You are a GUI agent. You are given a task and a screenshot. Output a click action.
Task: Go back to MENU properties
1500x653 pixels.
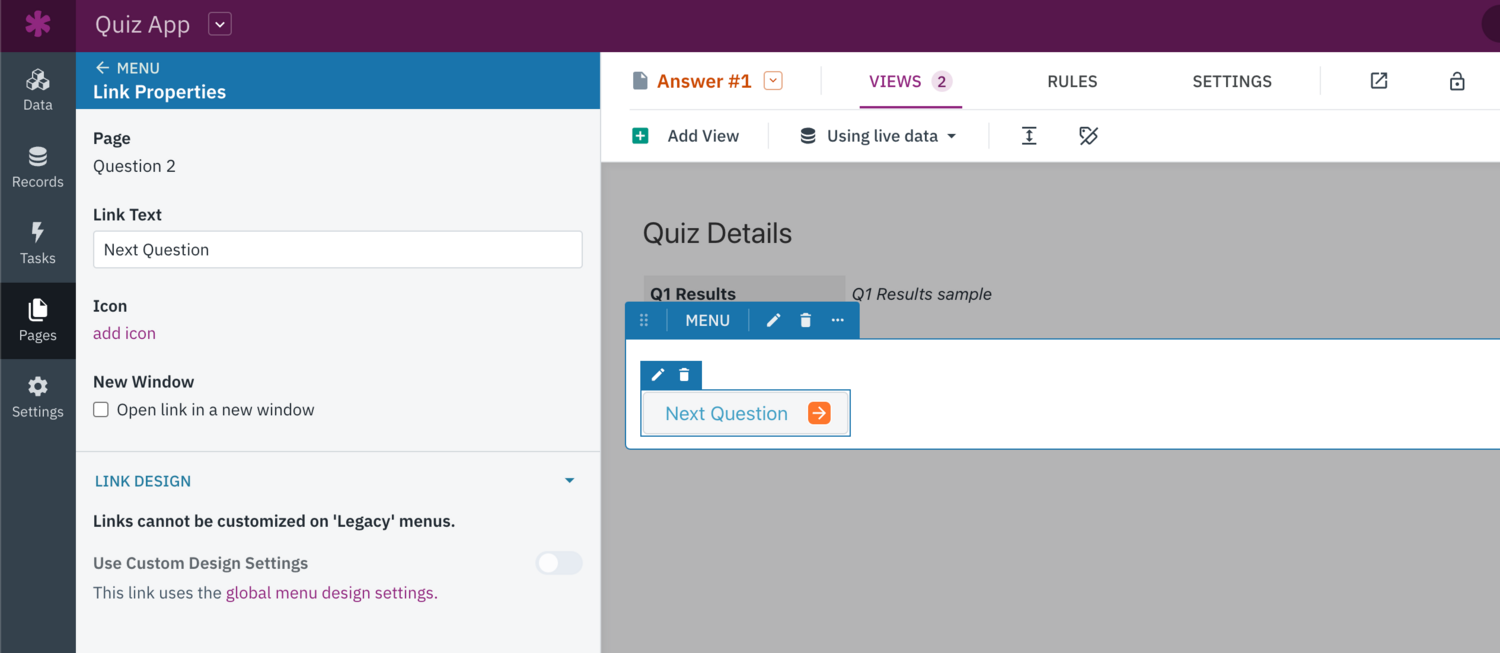[126, 68]
